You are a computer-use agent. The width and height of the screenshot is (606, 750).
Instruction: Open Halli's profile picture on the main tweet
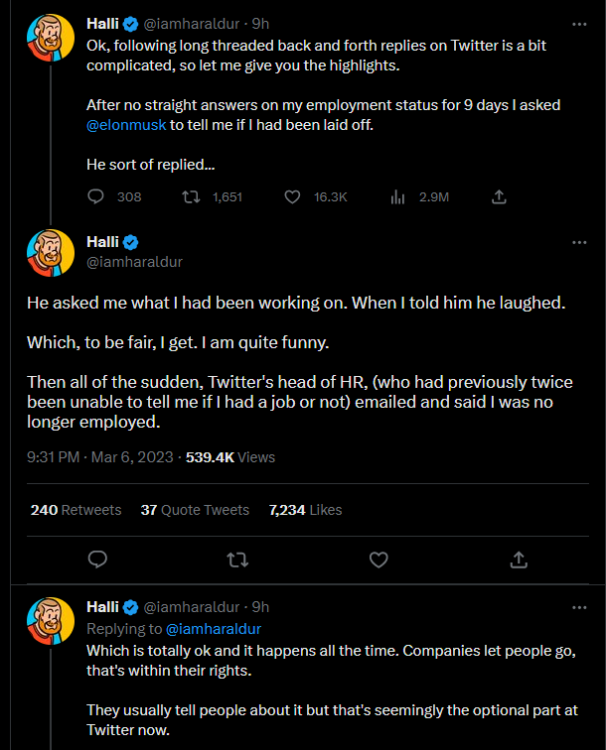pyautogui.click(x=50, y=252)
